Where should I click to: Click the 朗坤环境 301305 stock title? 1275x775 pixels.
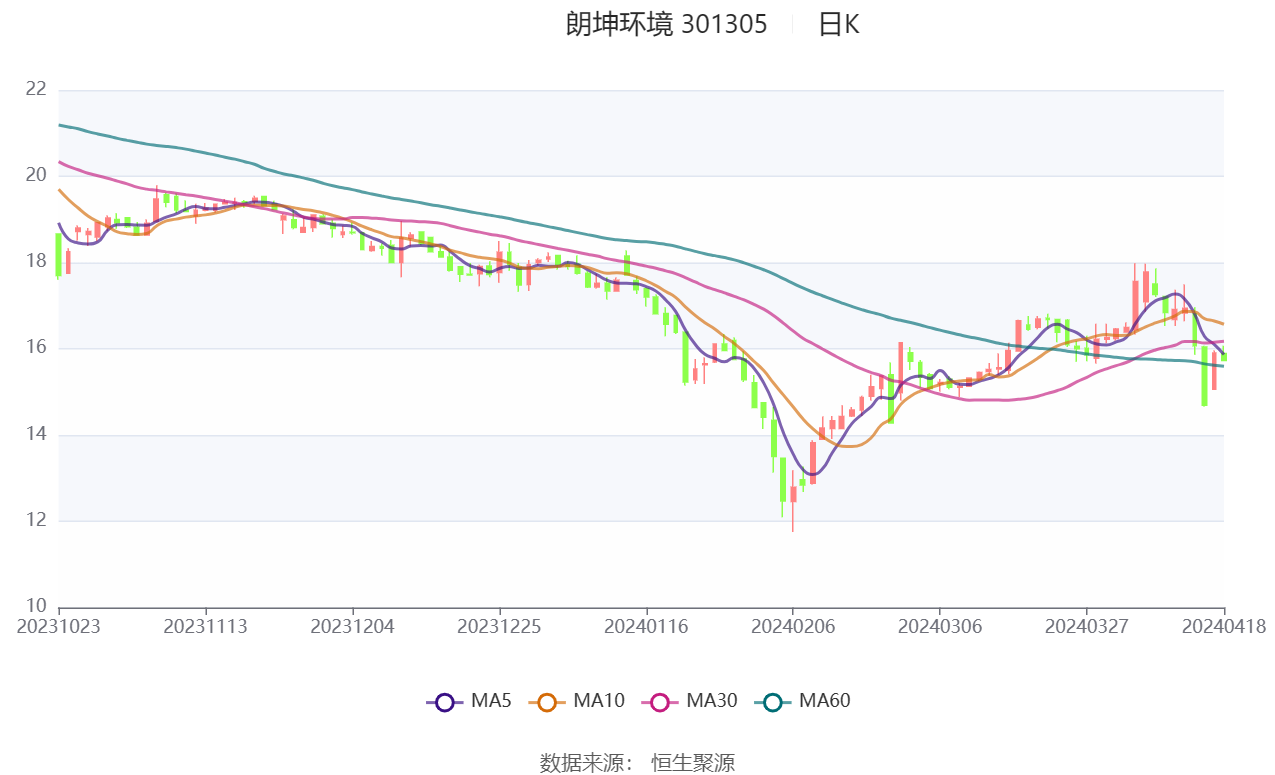[x=666, y=25]
